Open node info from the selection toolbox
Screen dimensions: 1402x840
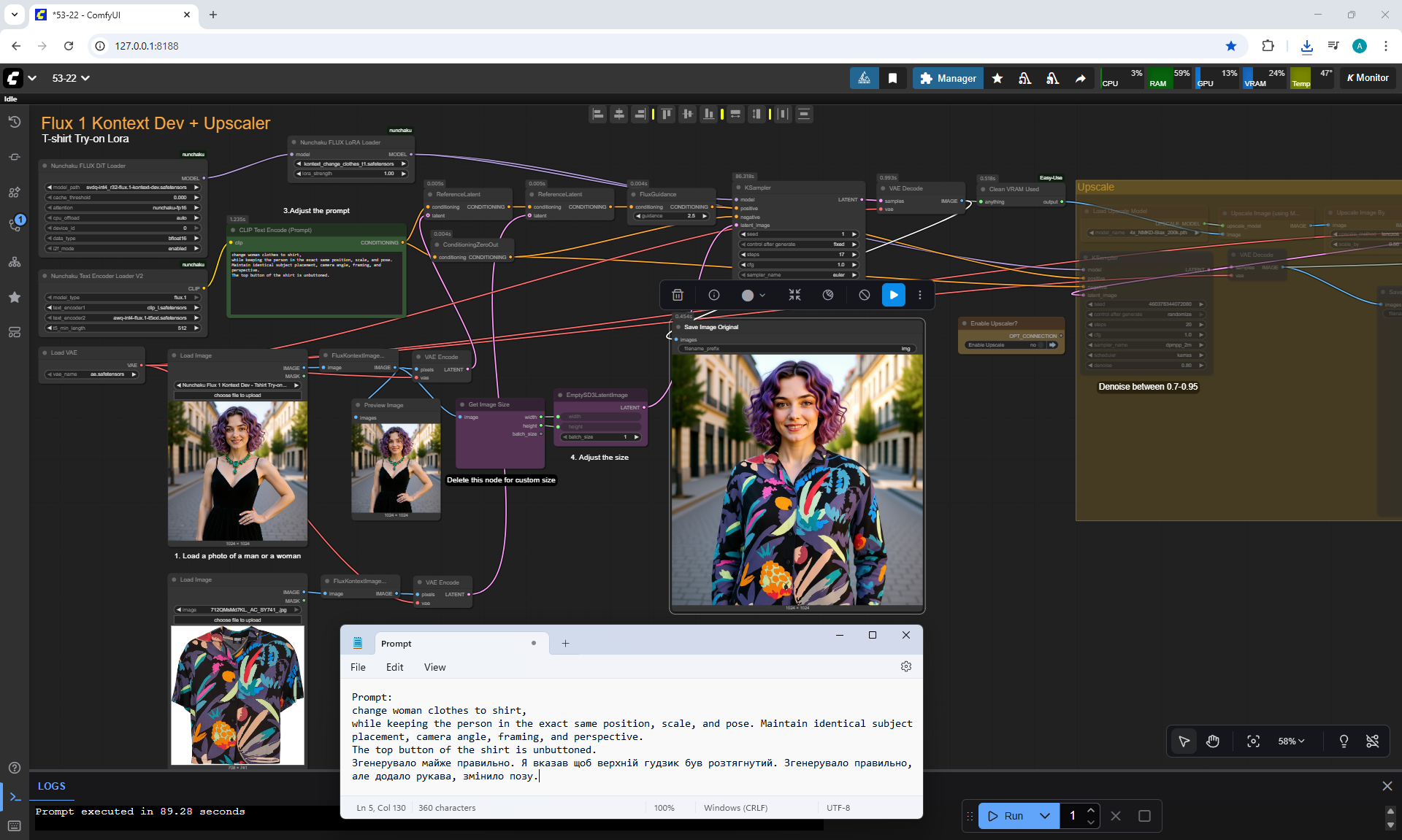click(x=714, y=295)
